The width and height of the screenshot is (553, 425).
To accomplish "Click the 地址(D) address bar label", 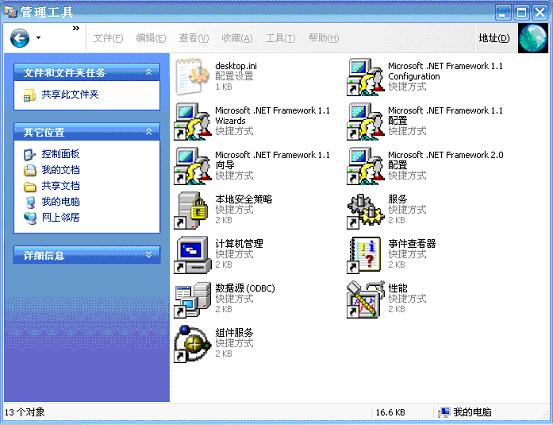I will pos(494,38).
